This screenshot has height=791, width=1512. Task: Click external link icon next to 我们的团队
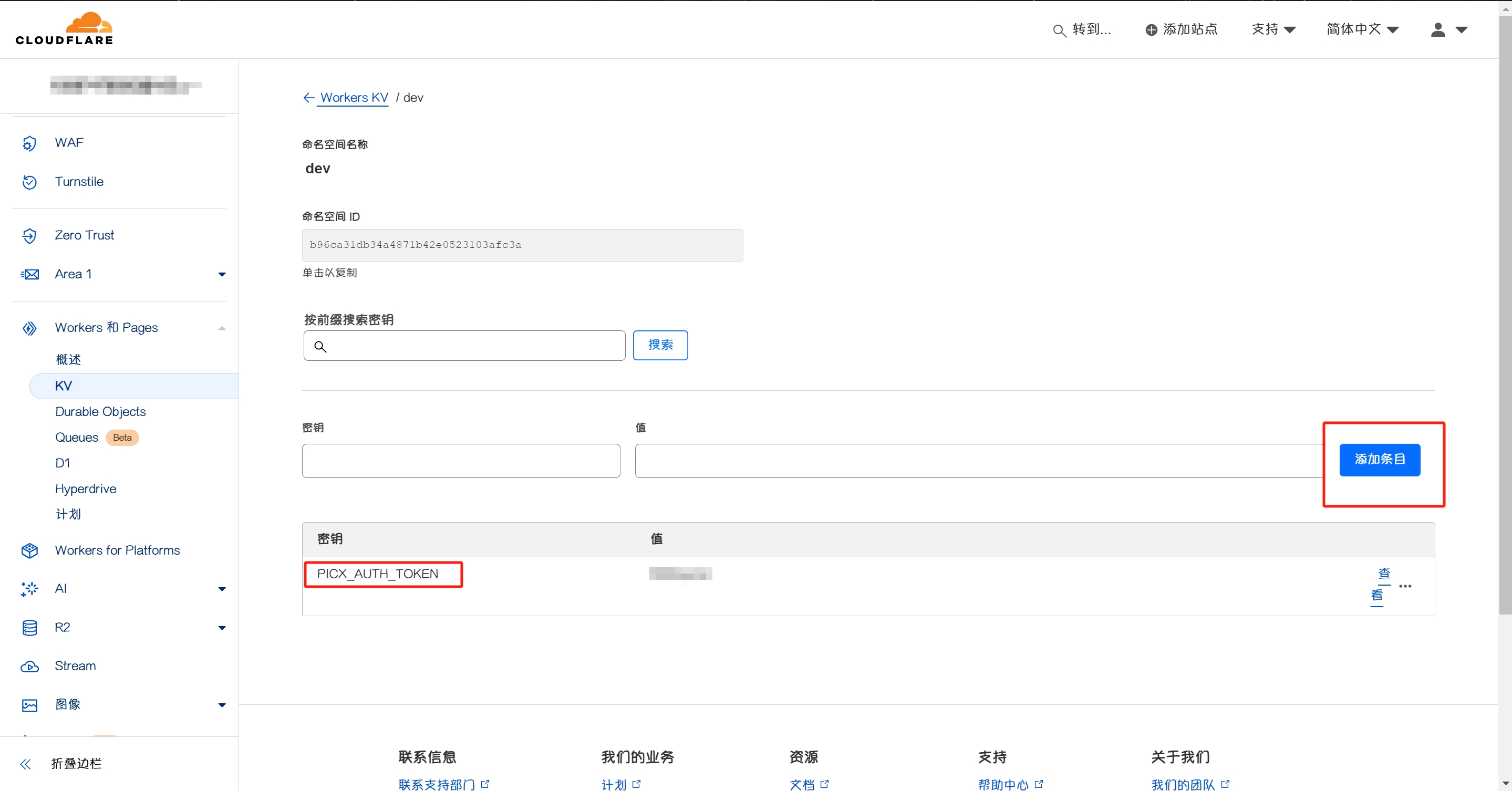pos(1225,784)
